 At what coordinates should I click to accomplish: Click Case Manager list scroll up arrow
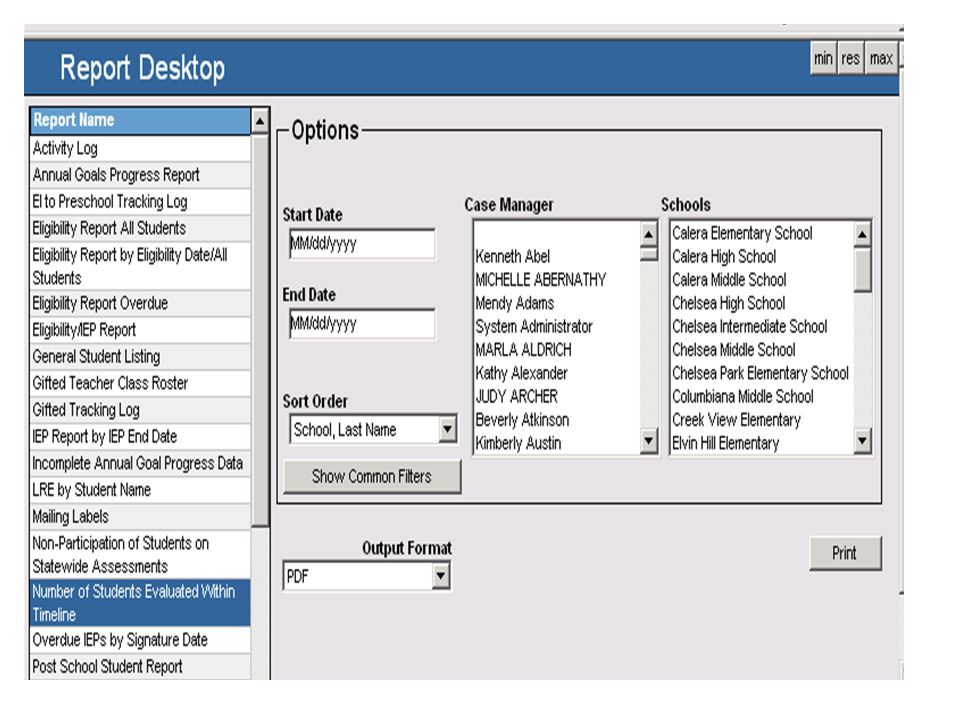pyautogui.click(x=648, y=233)
